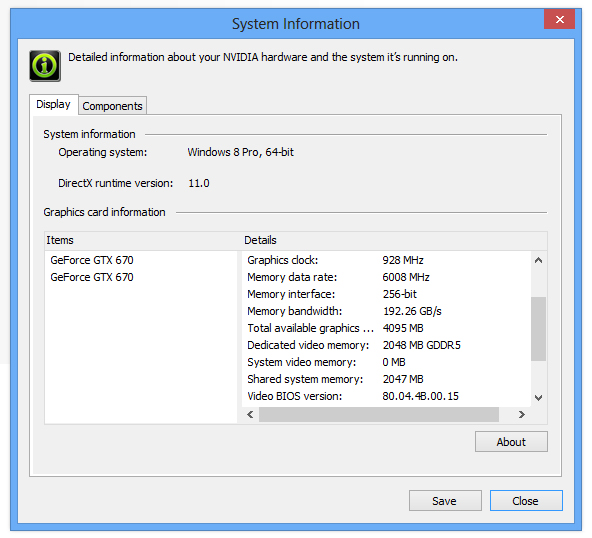Click the 256-bit value
The width and height of the screenshot is (592, 538).
point(400,294)
